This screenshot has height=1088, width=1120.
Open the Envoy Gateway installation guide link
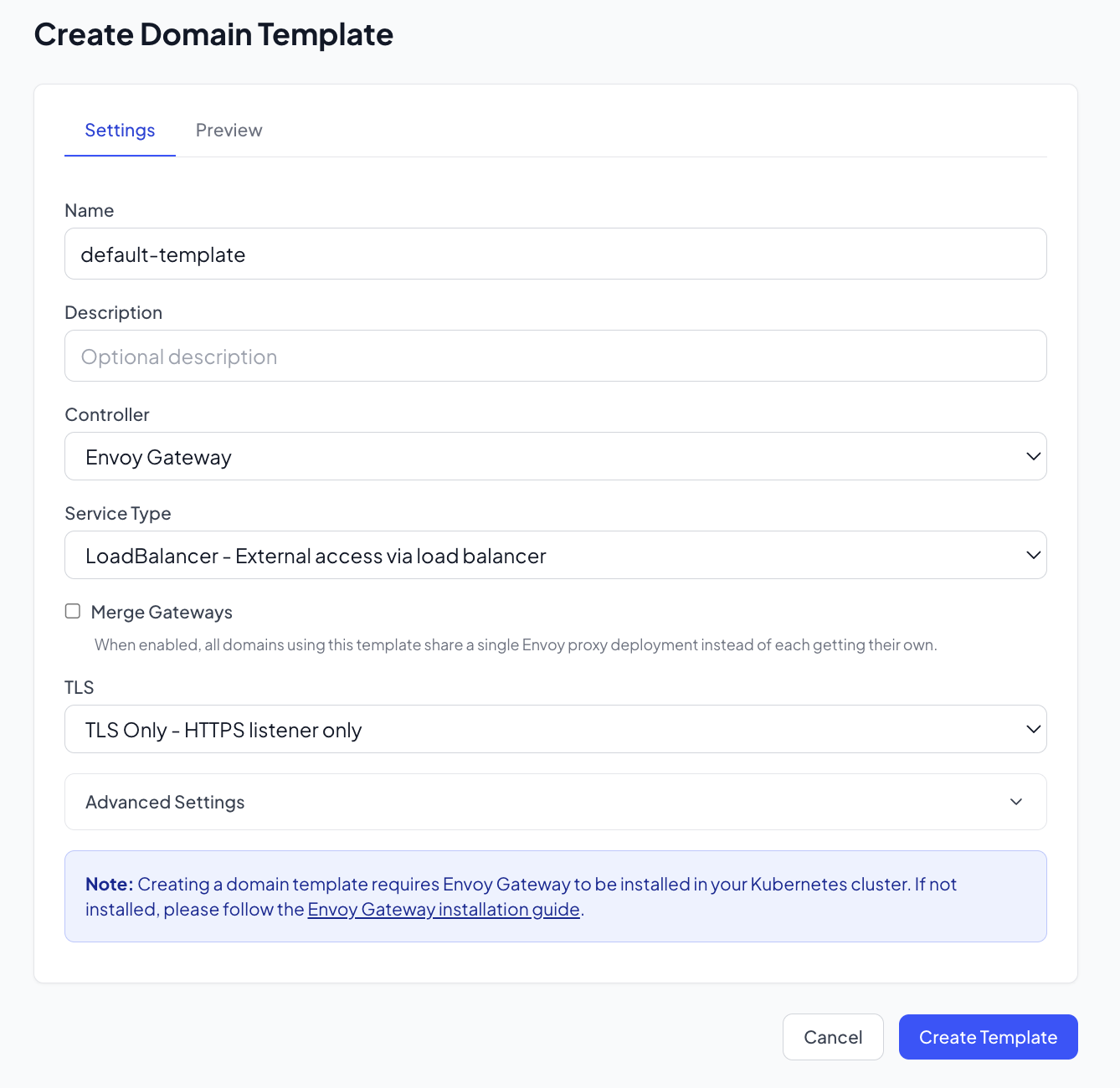[444, 910]
